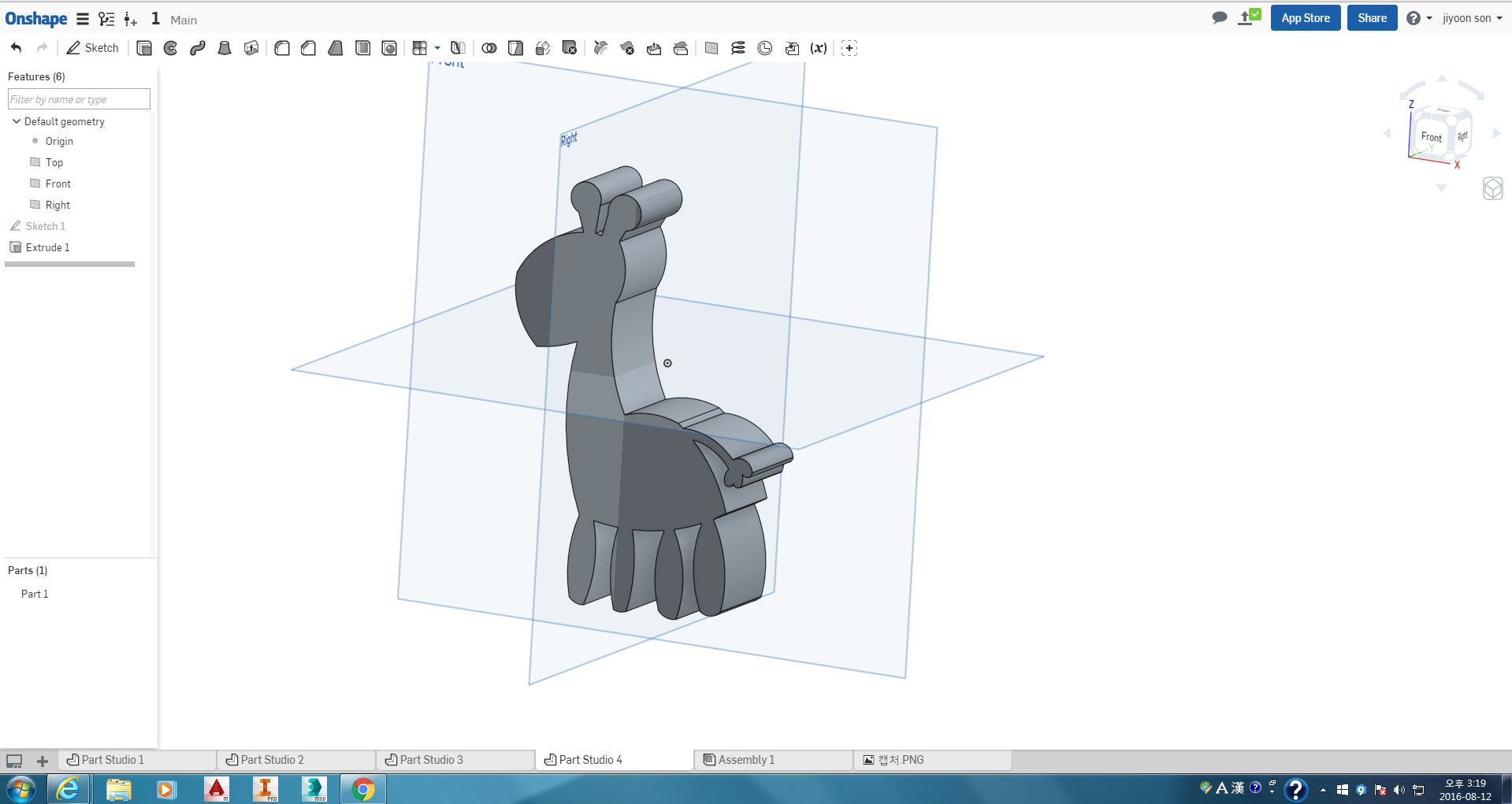Select the Split tool

[x=516, y=48]
